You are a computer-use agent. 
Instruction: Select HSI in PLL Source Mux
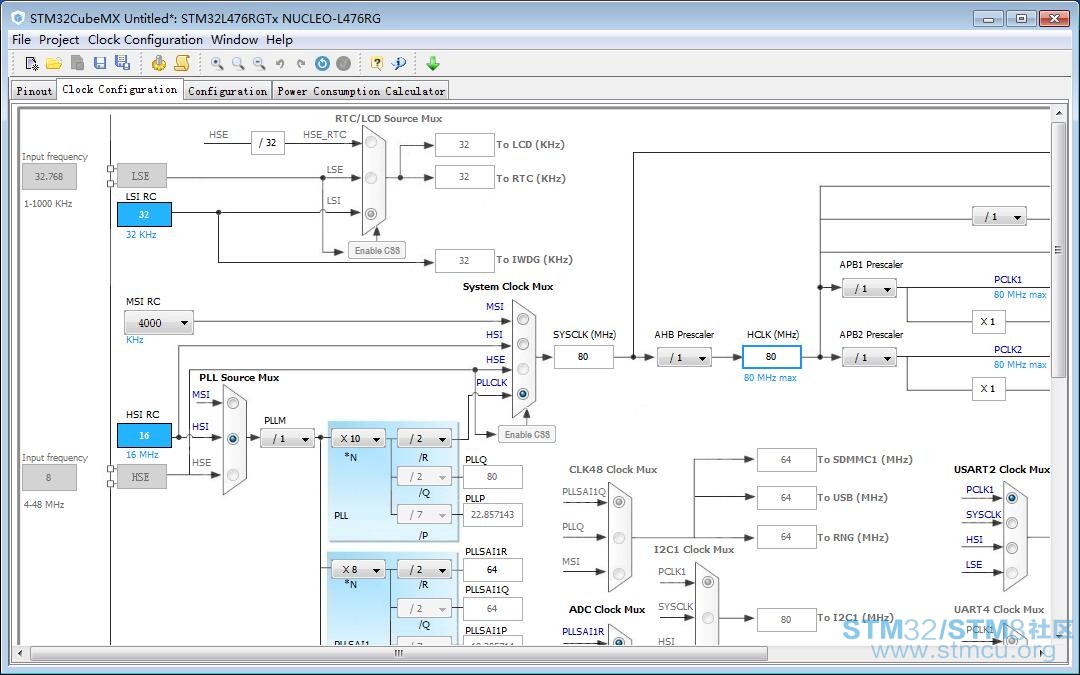(233, 438)
